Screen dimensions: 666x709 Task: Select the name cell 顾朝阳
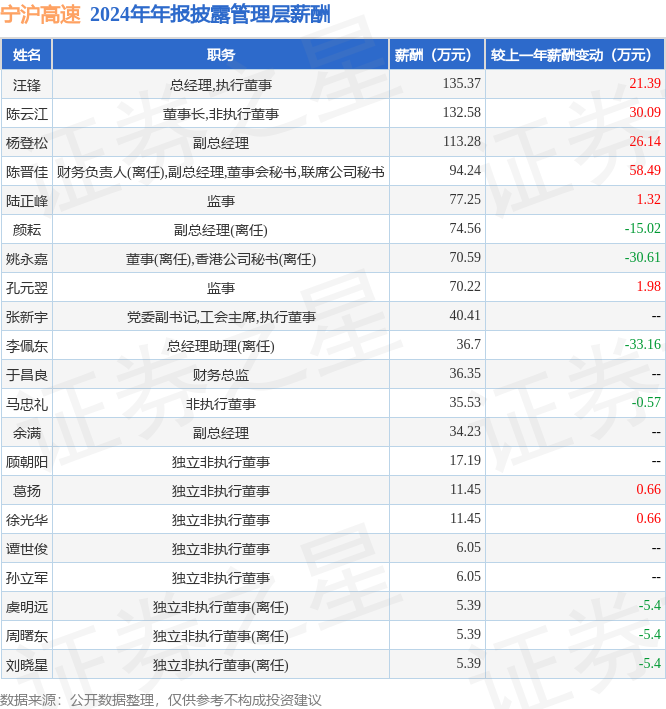[27, 461]
